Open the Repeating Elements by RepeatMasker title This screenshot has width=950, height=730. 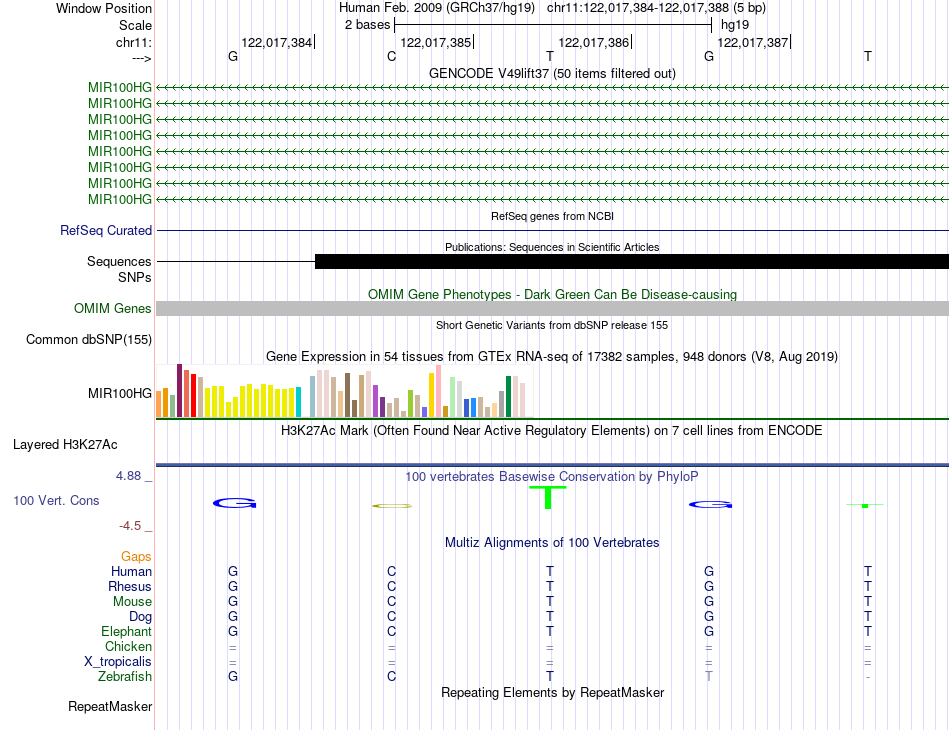click(x=552, y=692)
